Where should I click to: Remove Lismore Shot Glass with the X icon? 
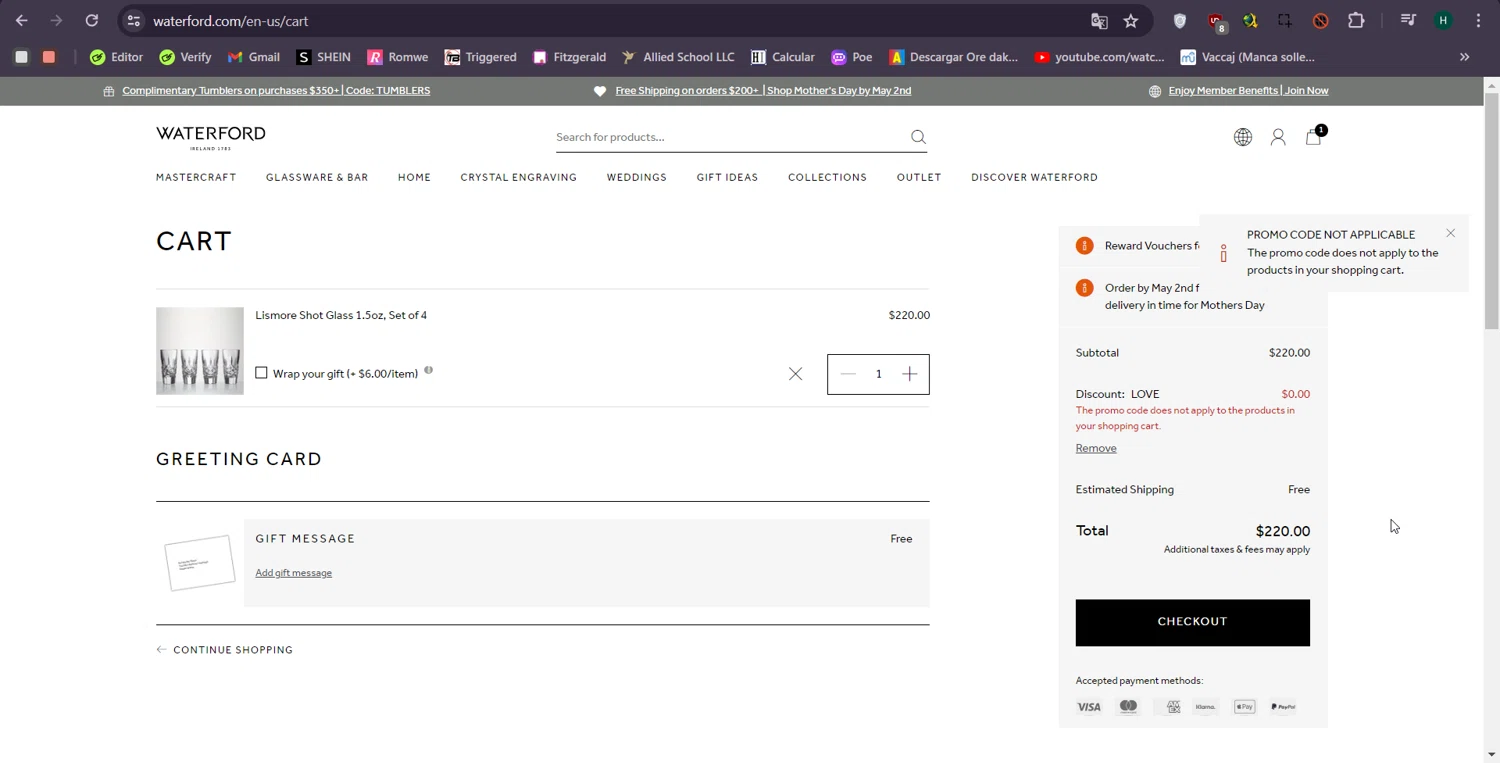[x=795, y=374]
